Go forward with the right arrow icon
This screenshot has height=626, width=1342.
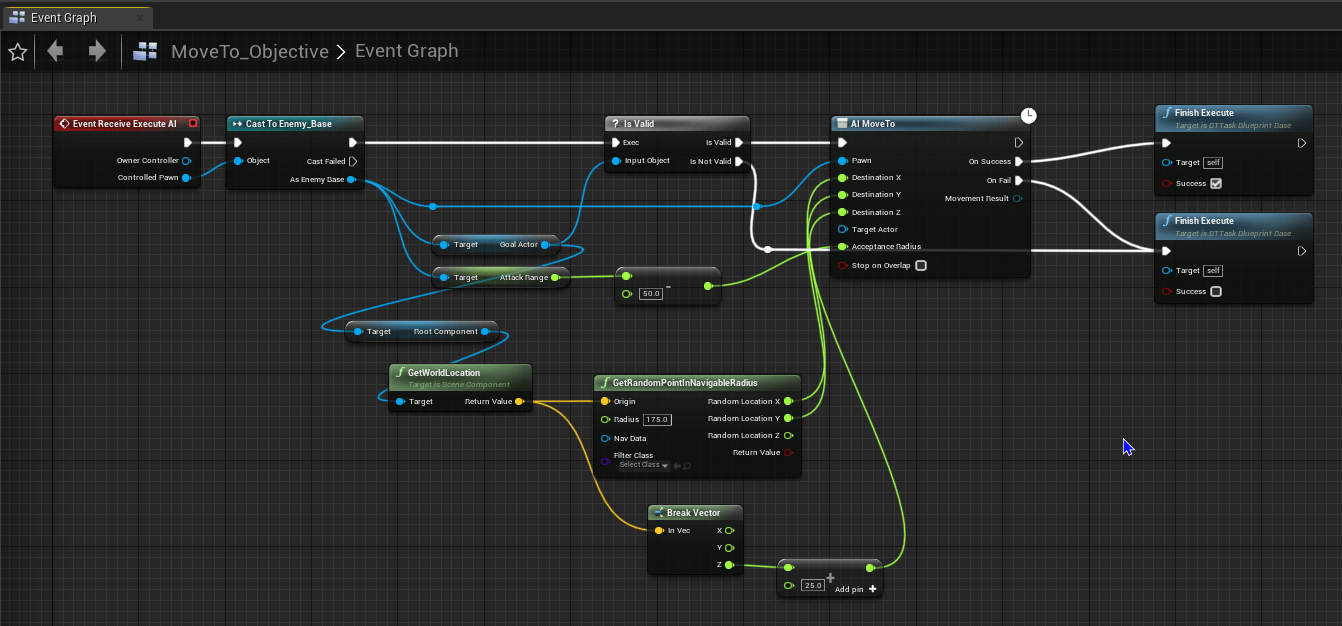pos(97,51)
